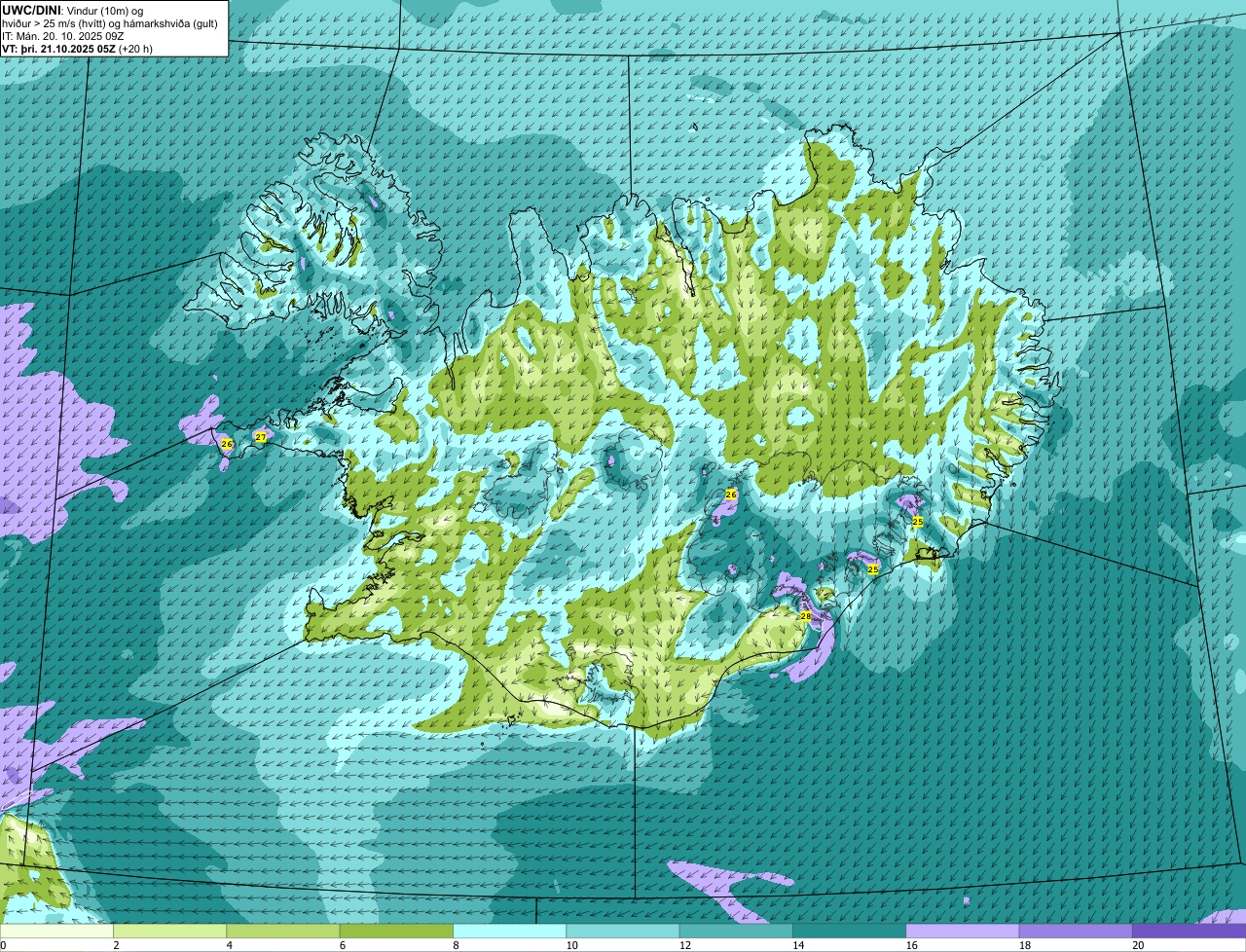Click the scale tick label '20'
Image resolution: width=1246 pixels, height=952 pixels.
click(x=1138, y=945)
